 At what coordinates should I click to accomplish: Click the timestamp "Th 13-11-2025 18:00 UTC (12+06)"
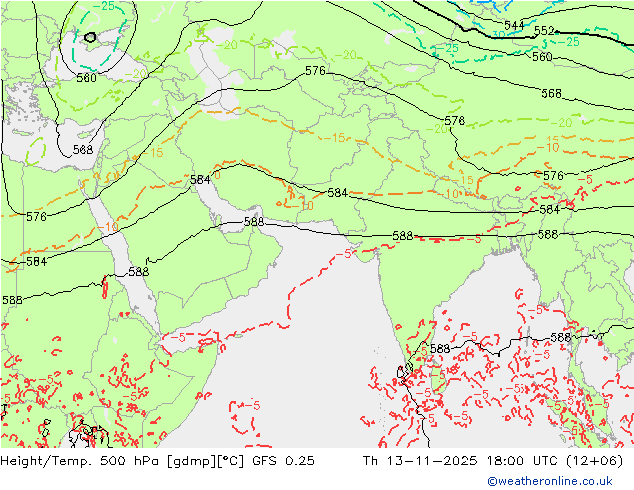492,461
